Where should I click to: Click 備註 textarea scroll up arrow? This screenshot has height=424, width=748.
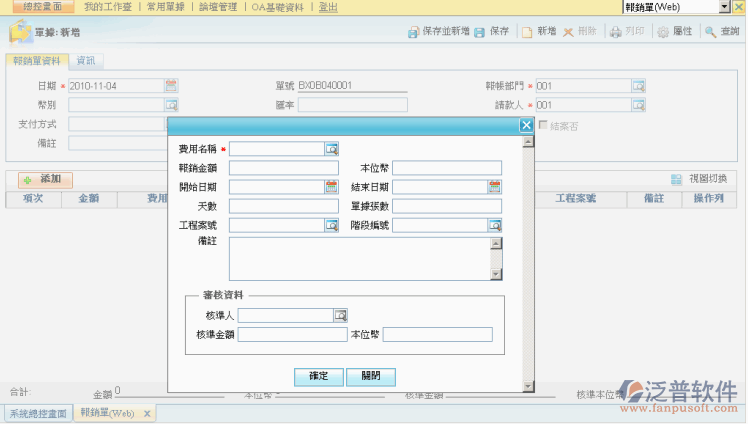tap(496, 243)
